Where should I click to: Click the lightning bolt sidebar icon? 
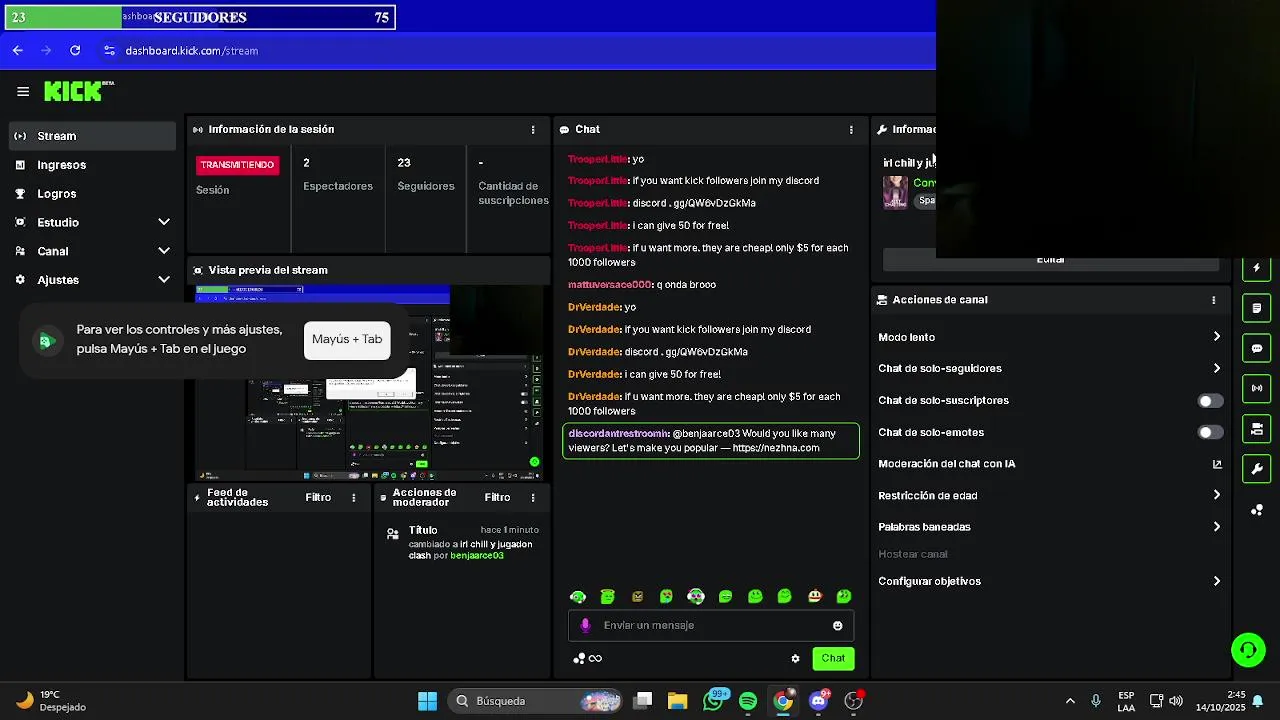(1256, 267)
